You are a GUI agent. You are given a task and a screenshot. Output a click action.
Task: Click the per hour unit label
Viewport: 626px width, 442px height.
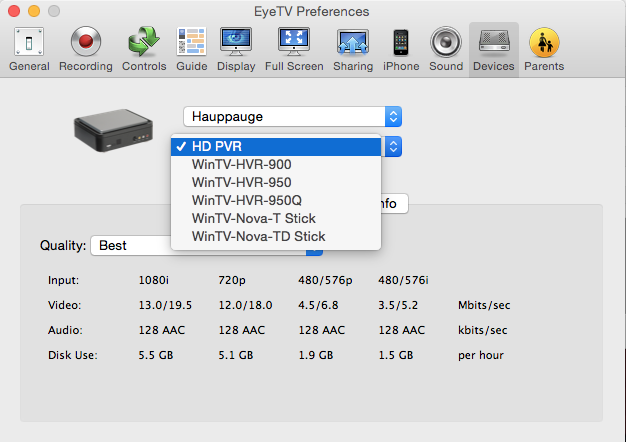(481, 355)
